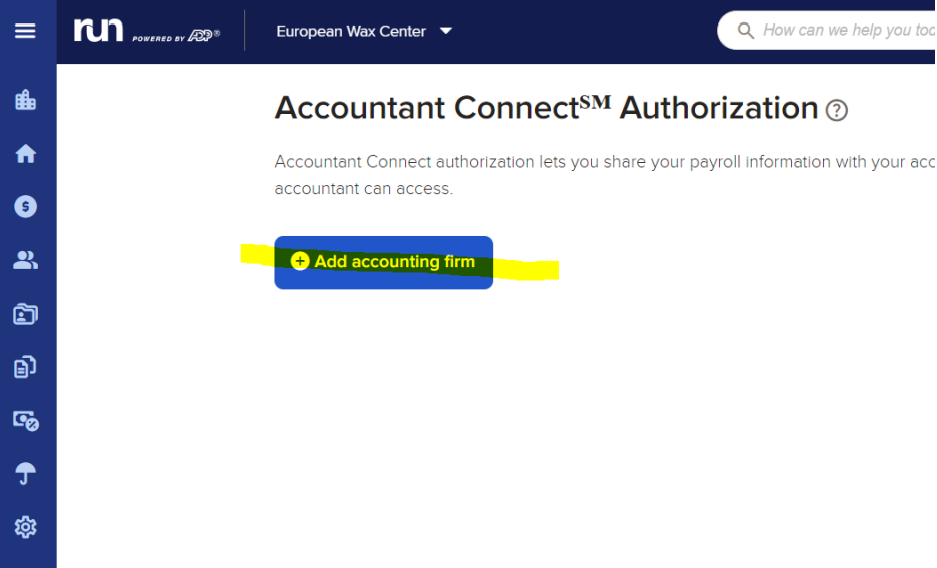The height and width of the screenshot is (568, 937).
Task: Go to Home via house icon
Action: (25, 153)
